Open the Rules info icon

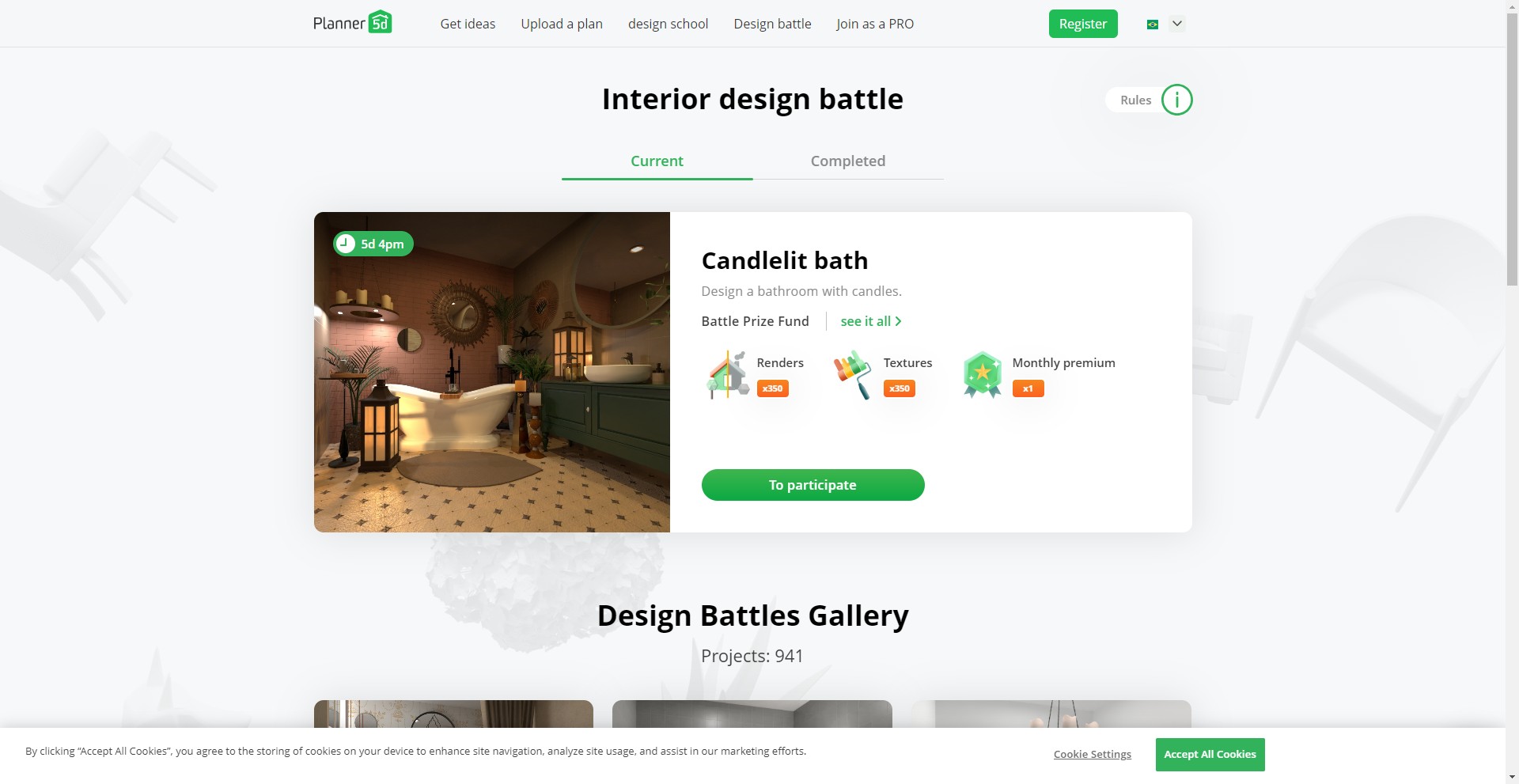[1176, 100]
